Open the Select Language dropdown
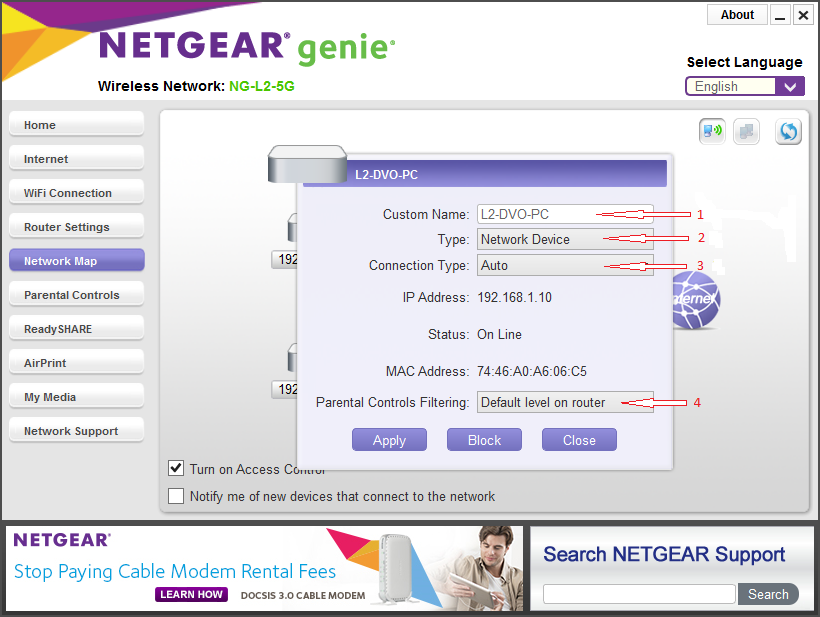The width and height of the screenshot is (820, 617). click(x=744, y=86)
